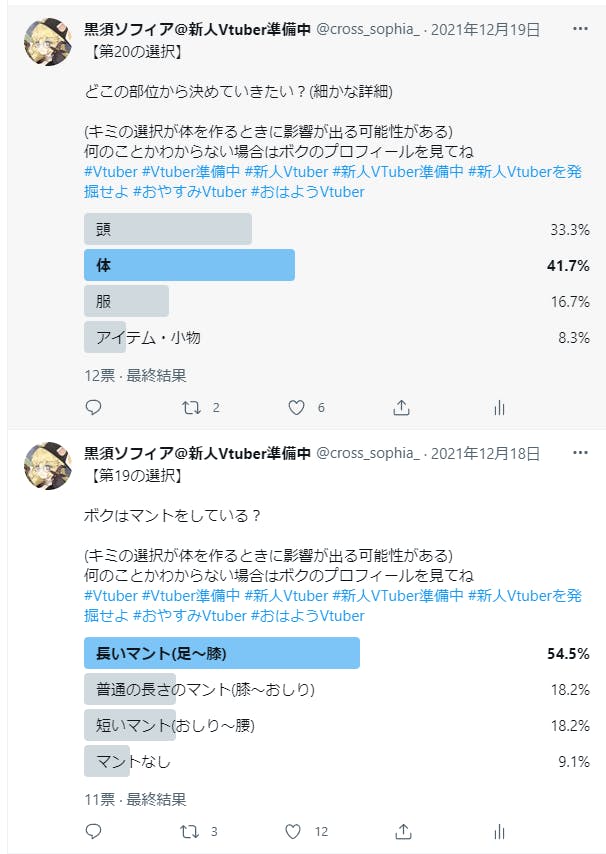The height and width of the screenshot is (854, 606).
Task: View analytics for the 第19の選択 tweet
Action: (499, 831)
